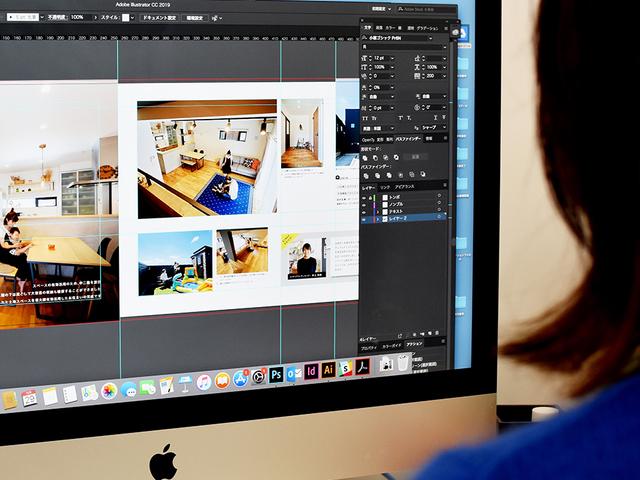Open Adobe Acrobat from the dock

pyautogui.click(x=363, y=367)
